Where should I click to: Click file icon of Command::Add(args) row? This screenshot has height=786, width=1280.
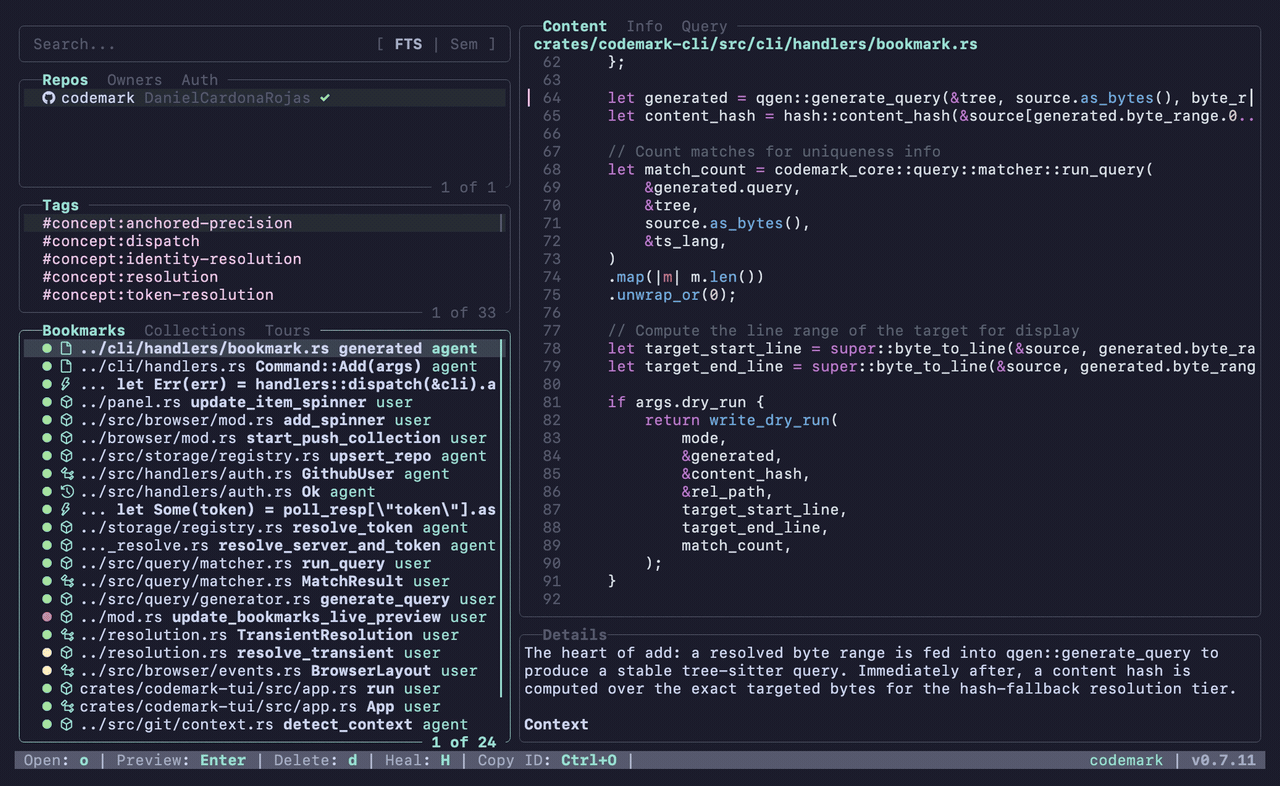click(66, 366)
